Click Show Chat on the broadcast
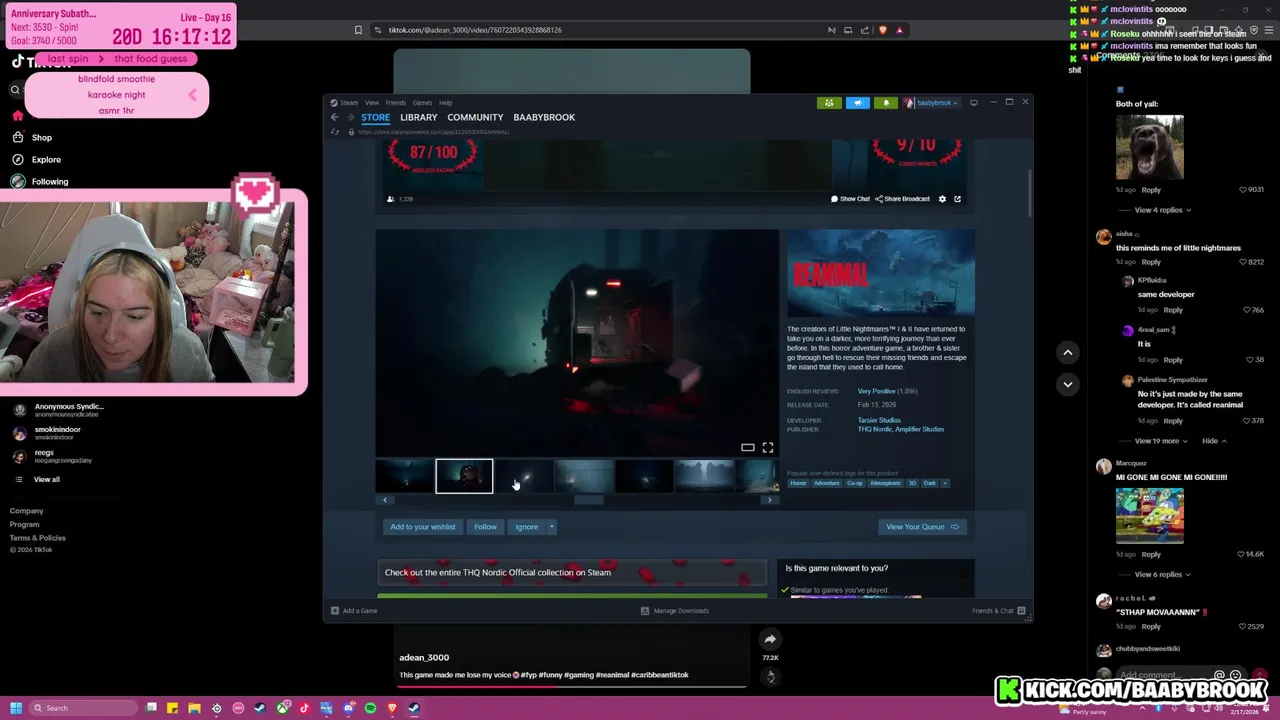The image size is (1280, 720). (850, 199)
